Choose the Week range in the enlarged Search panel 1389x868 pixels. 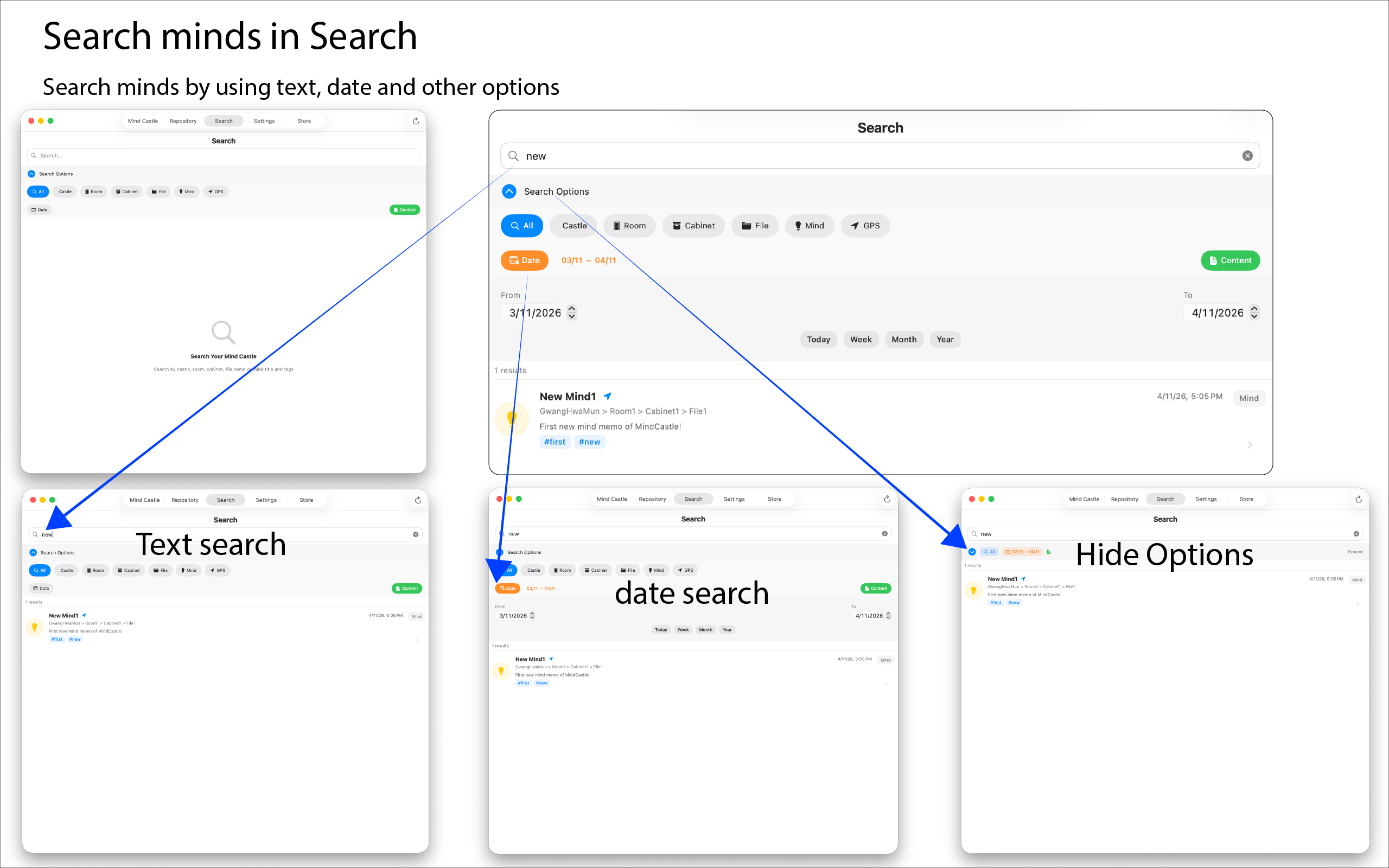click(x=861, y=339)
